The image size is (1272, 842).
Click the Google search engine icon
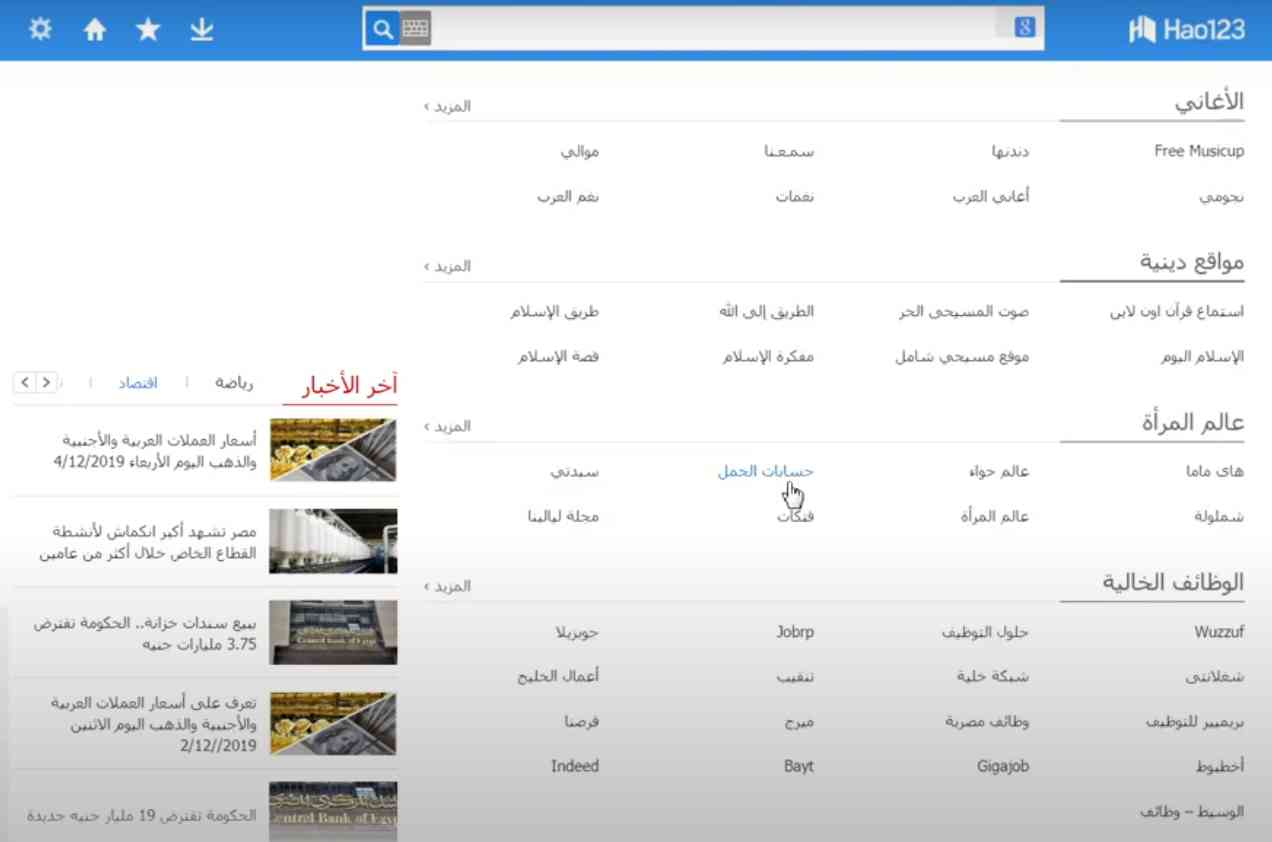(1023, 28)
